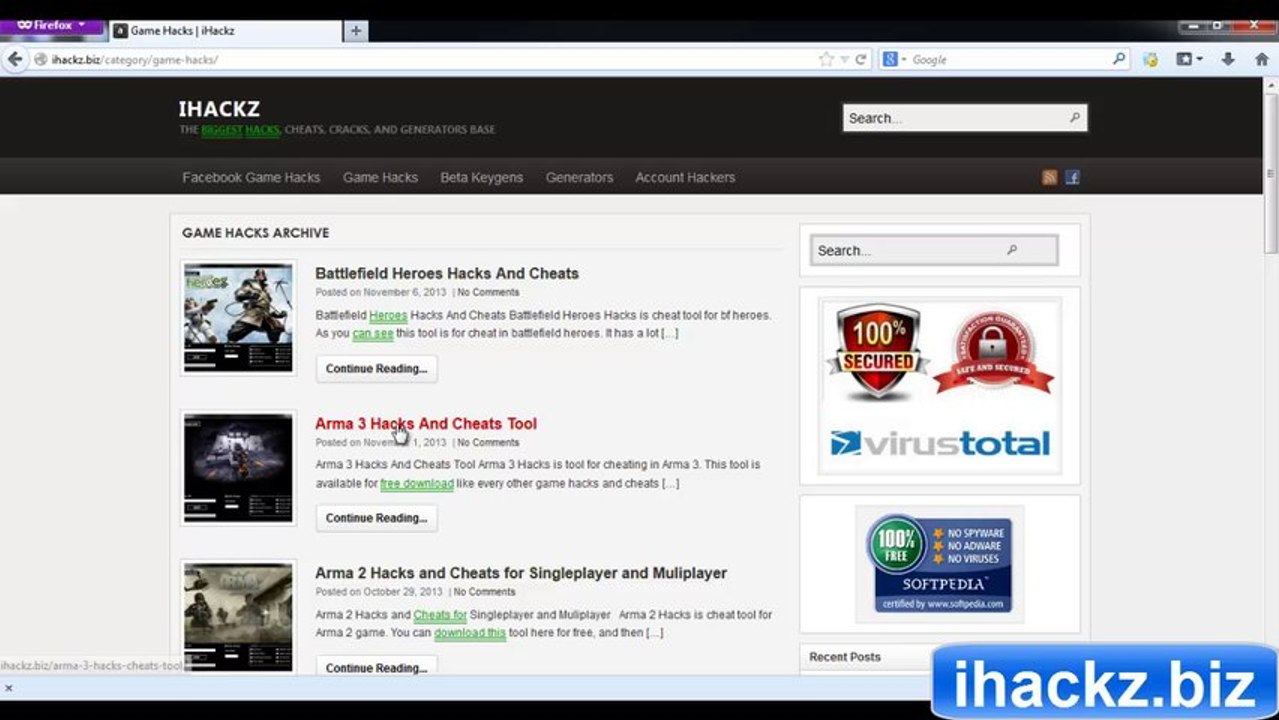Viewport: 1279px width, 720px height.
Task: Open No Comments link for Battlefield Heroes
Action: point(488,293)
